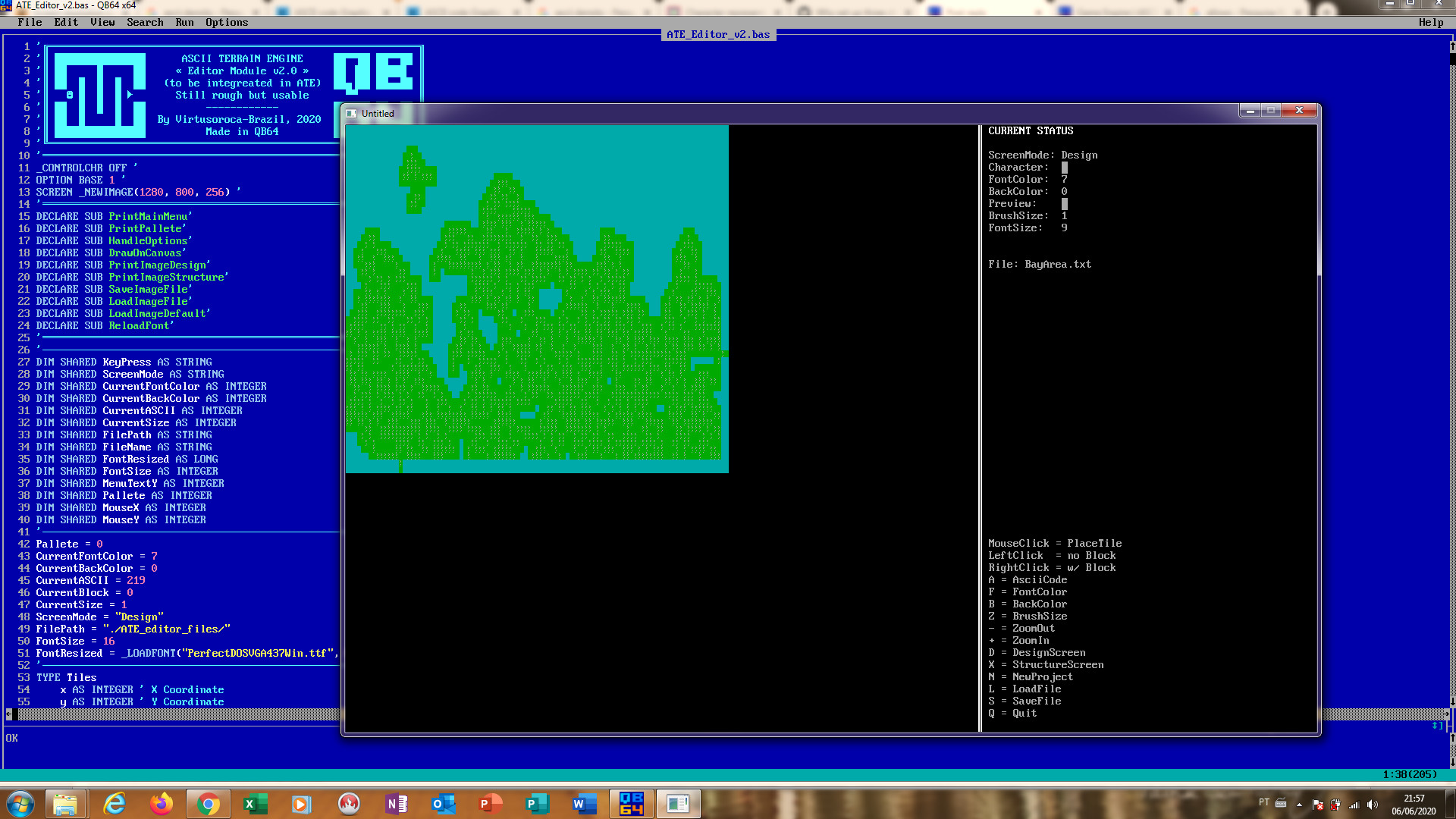The width and height of the screenshot is (1456, 819).
Task: Open PowerPoint from taskbar
Action: tap(490, 803)
